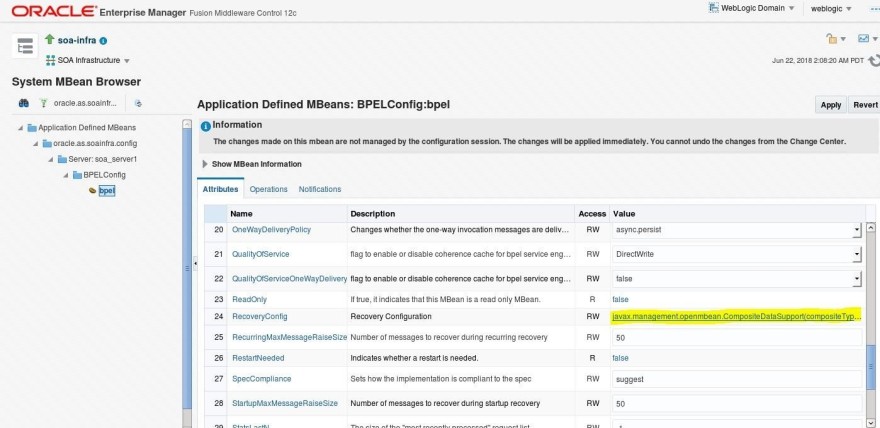Screen dimensions: 880x428
Task: Expand Show MBean Information section
Action: click(x=252, y=164)
